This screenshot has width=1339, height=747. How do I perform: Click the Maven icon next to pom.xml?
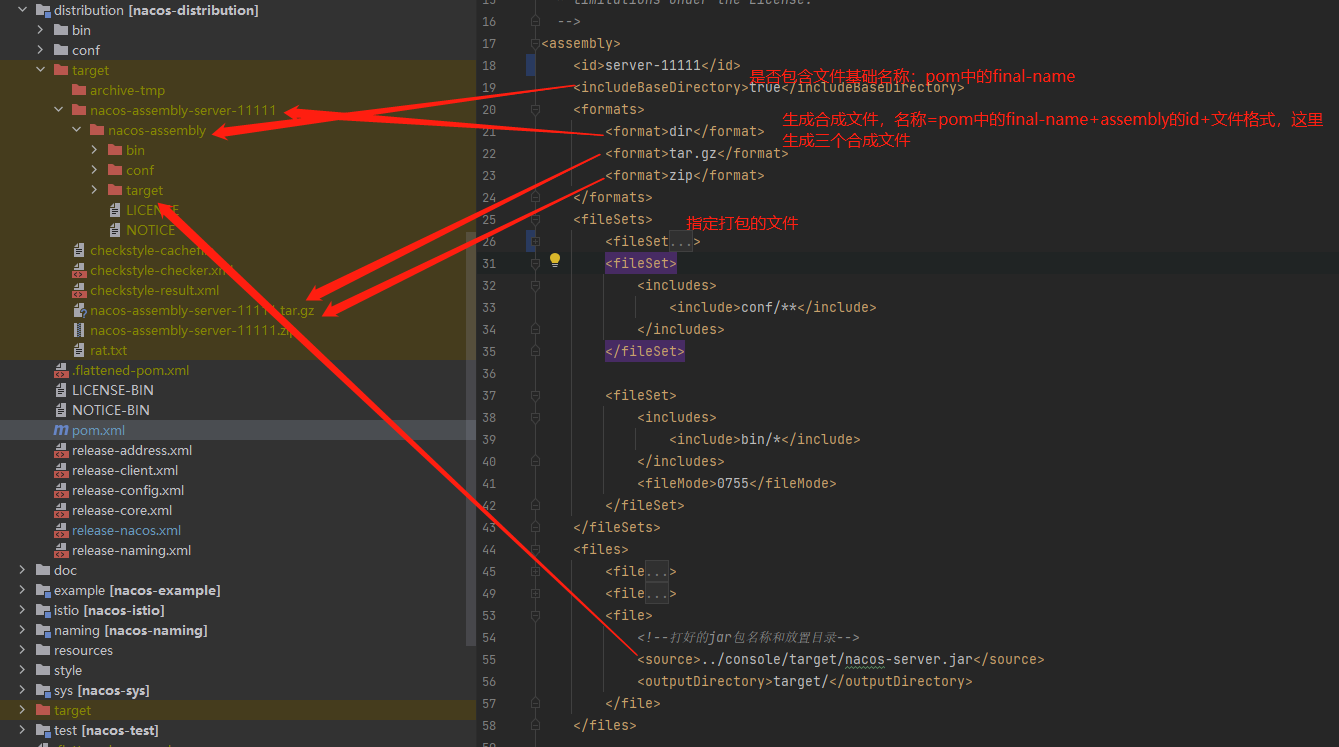61,430
